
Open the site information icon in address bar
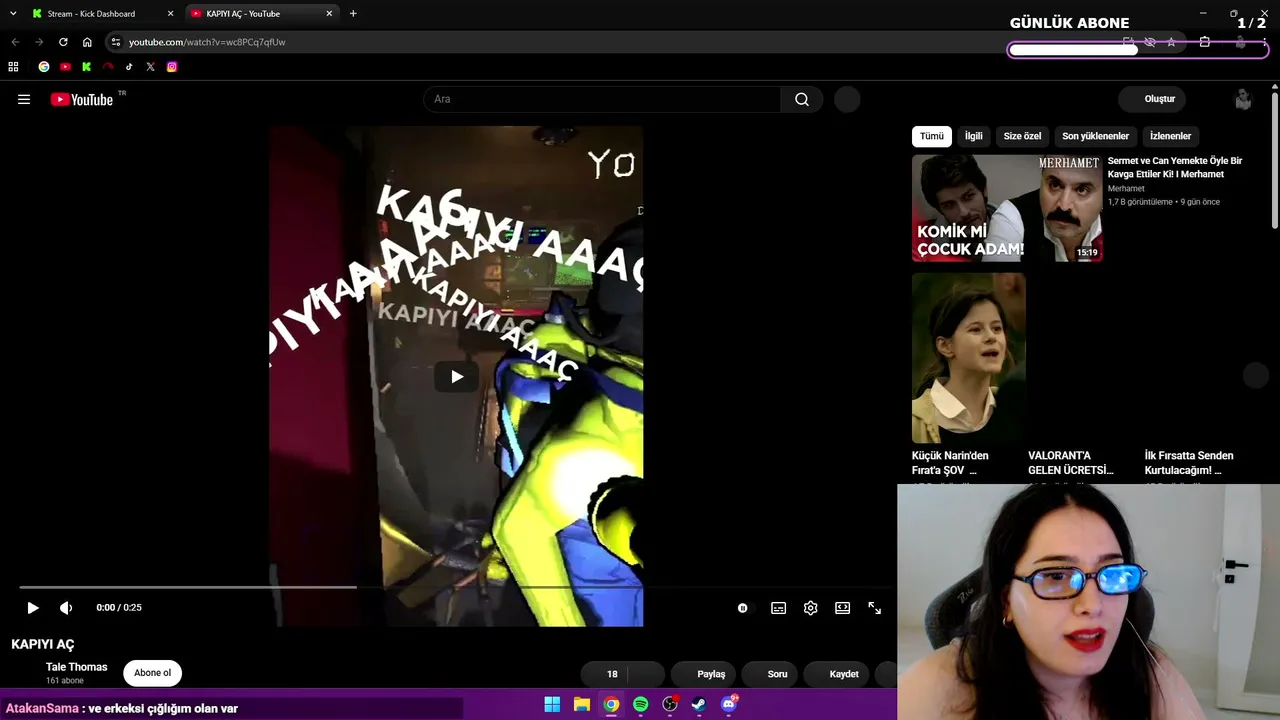point(116,42)
